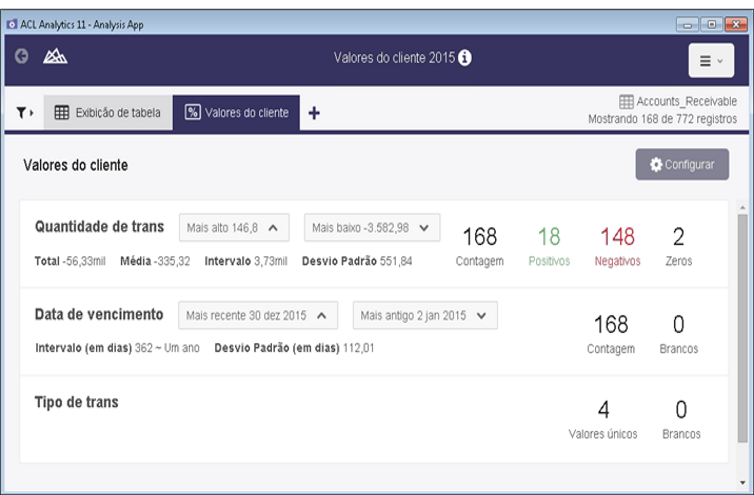Viewport: 754px width, 495px height.
Task: Switch to Exibição de tabela tab
Action: tap(107, 113)
